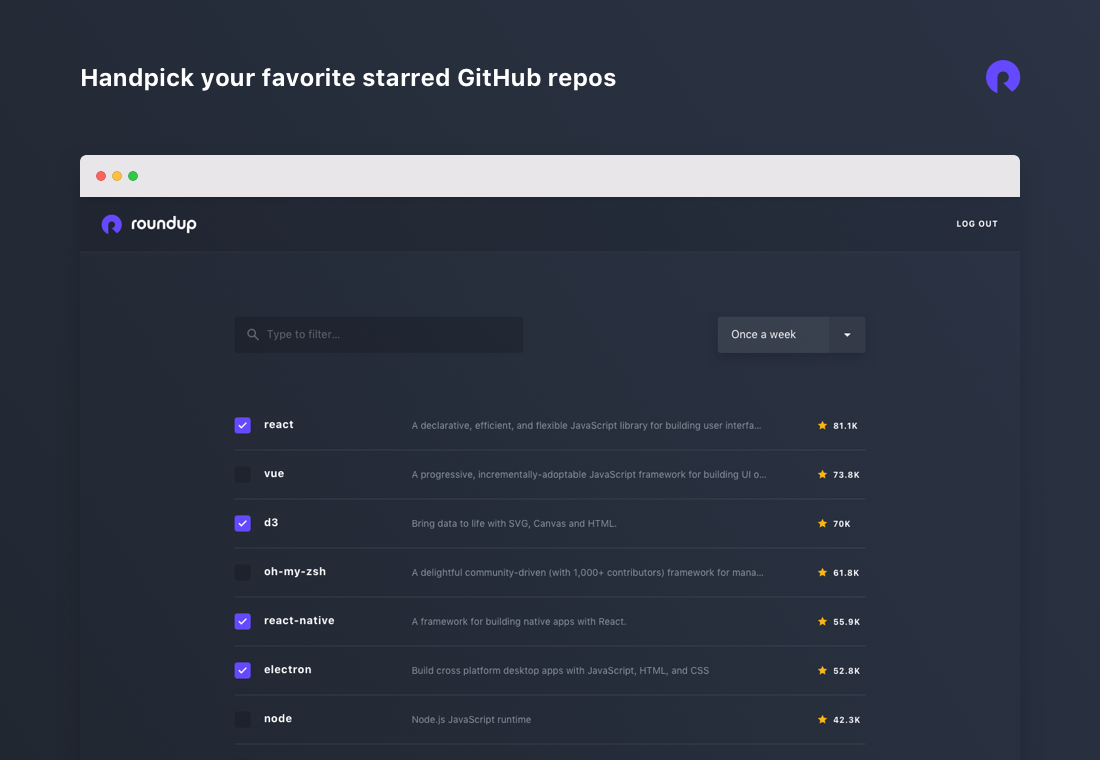Click the 55.9K star count
The width and height of the screenshot is (1100, 760).
[x=847, y=622]
